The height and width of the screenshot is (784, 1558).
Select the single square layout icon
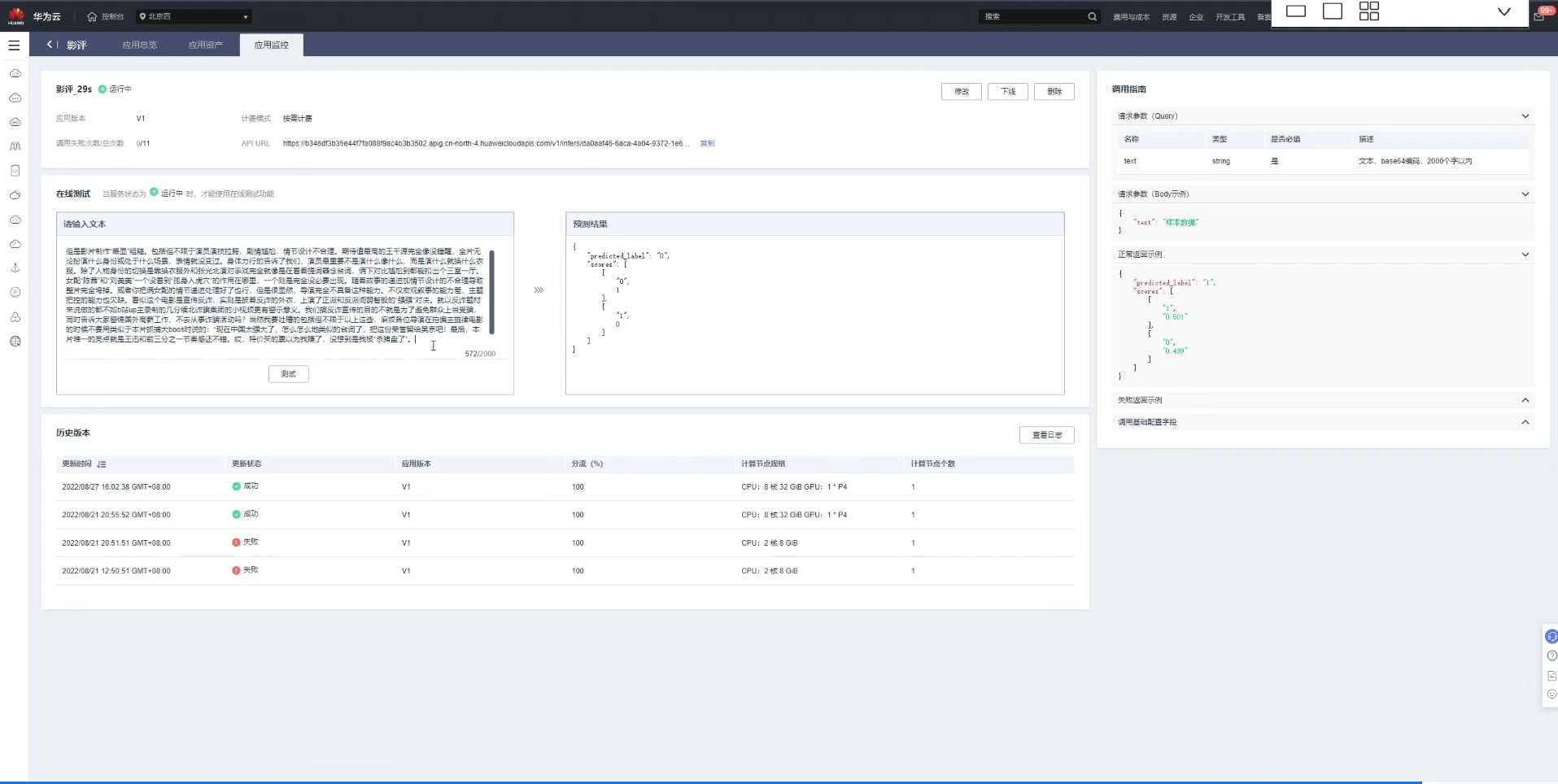pos(1333,11)
